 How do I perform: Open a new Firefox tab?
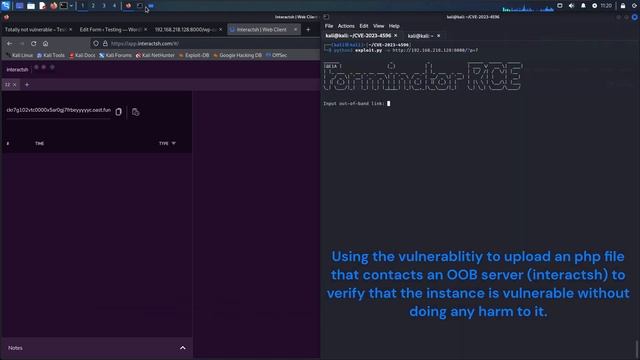coord(308,29)
